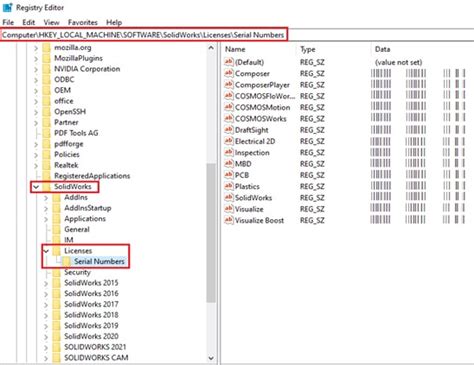
Task: Click the registry path address bar
Action: (143, 35)
